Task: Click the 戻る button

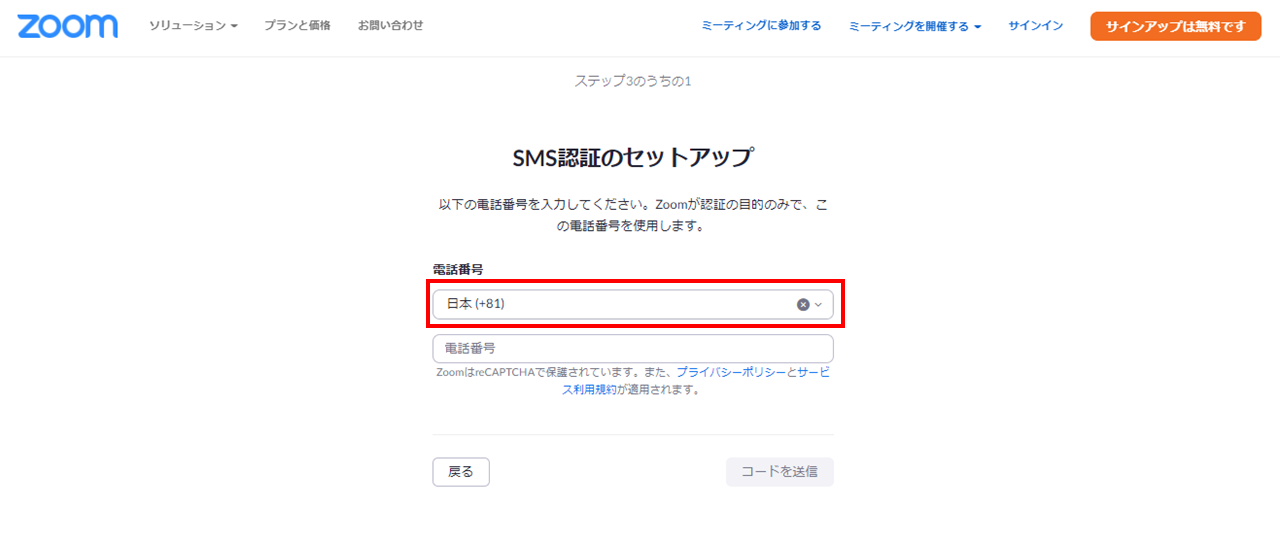Action: coord(461,472)
